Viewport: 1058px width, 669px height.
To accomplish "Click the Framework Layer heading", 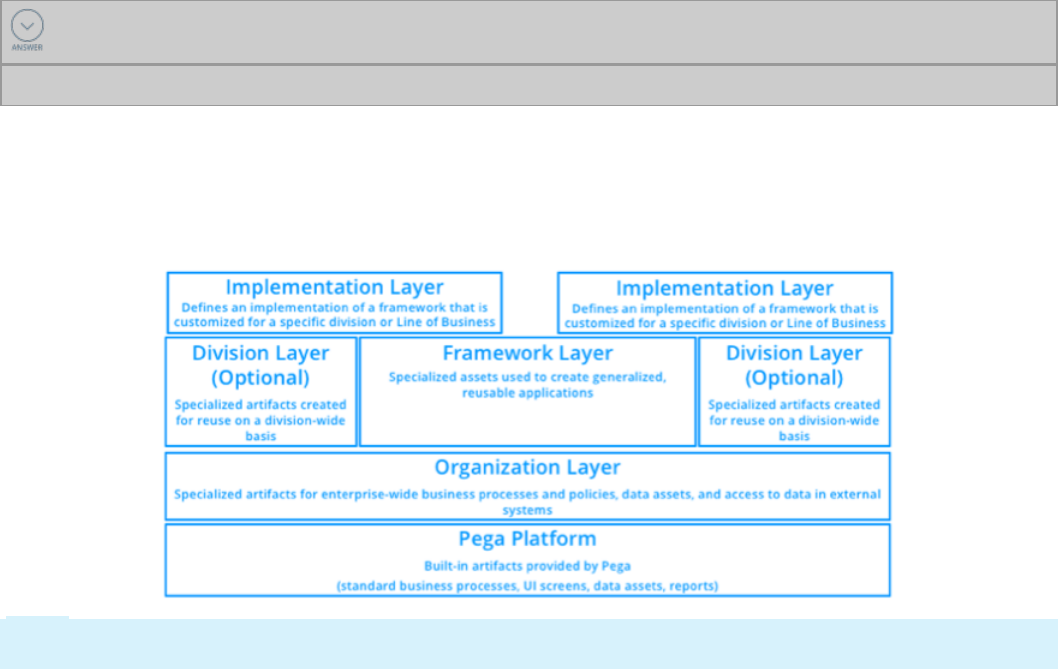I will tap(528, 353).
